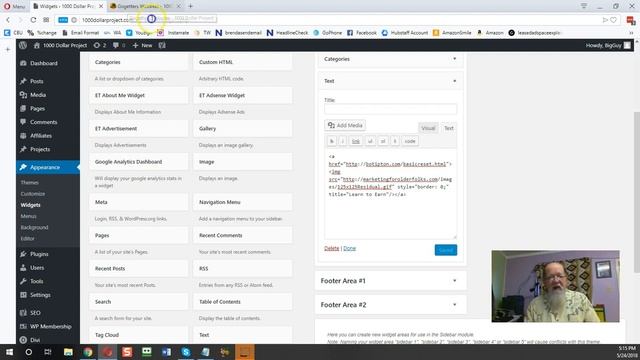Open Customize submenu link
The image size is (640, 360).
click(x=33, y=194)
